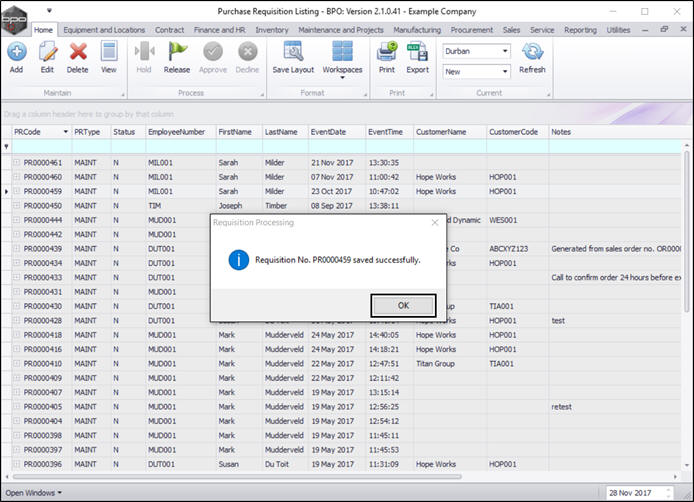Open the Procurement ribbon tab

click(471, 30)
